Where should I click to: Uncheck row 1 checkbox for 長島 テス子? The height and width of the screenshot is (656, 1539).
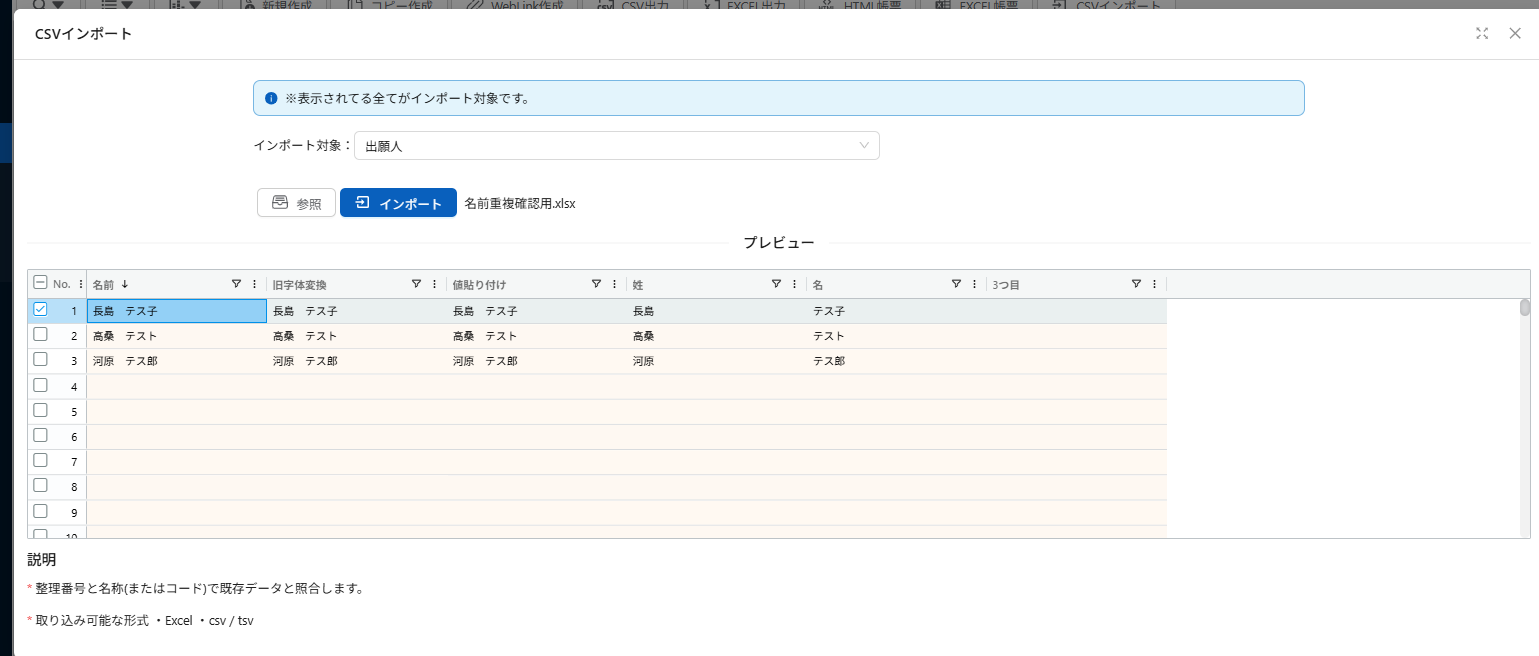coord(40,309)
